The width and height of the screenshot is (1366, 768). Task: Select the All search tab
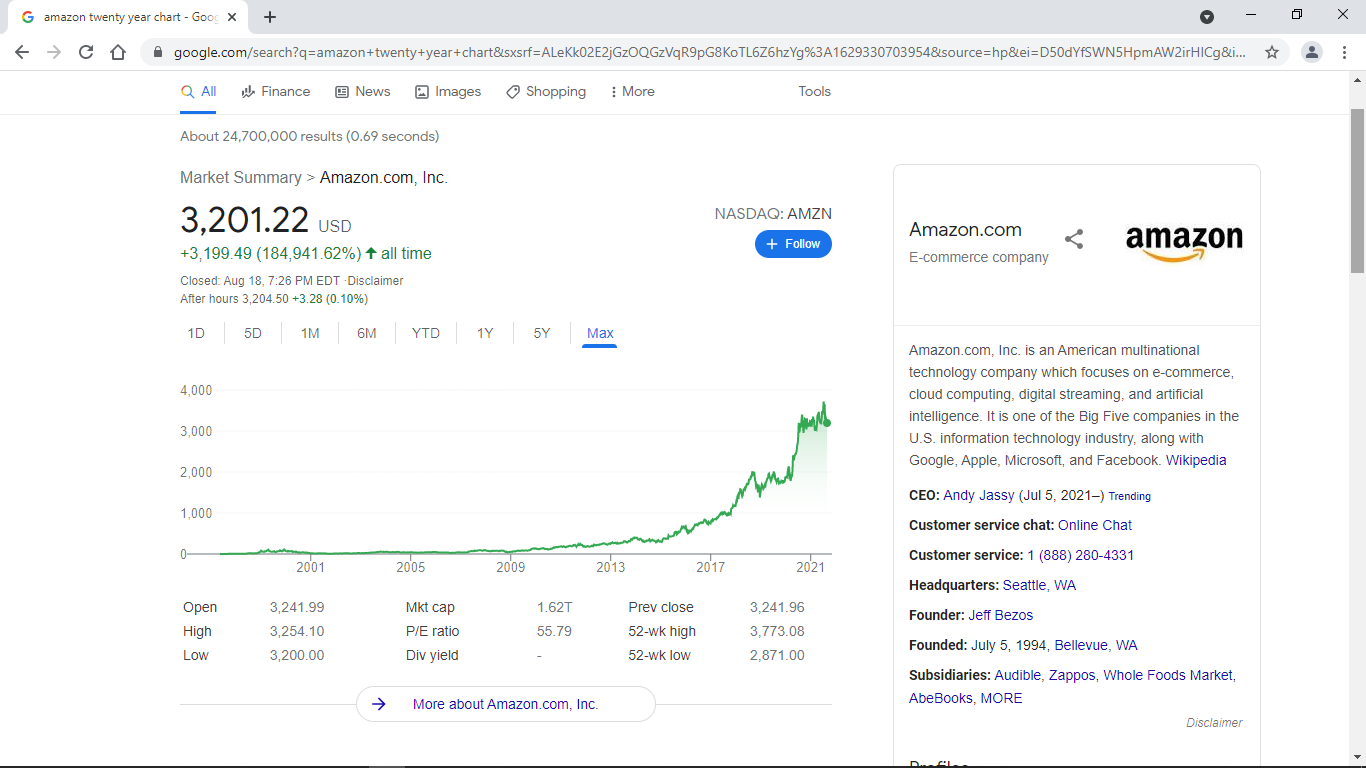pyautogui.click(x=199, y=91)
